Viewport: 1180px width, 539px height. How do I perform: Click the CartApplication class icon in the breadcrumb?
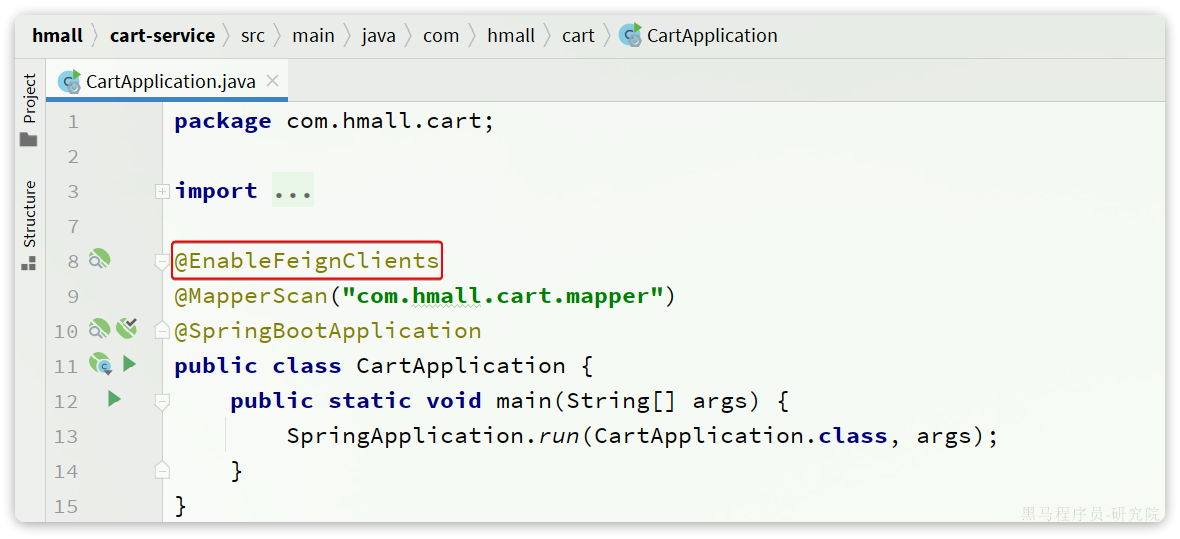tap(630, 36)
